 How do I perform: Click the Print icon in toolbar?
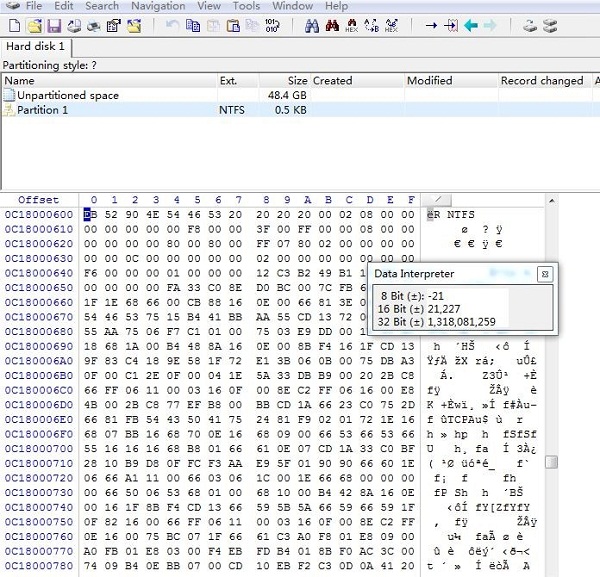click(94, 26)
